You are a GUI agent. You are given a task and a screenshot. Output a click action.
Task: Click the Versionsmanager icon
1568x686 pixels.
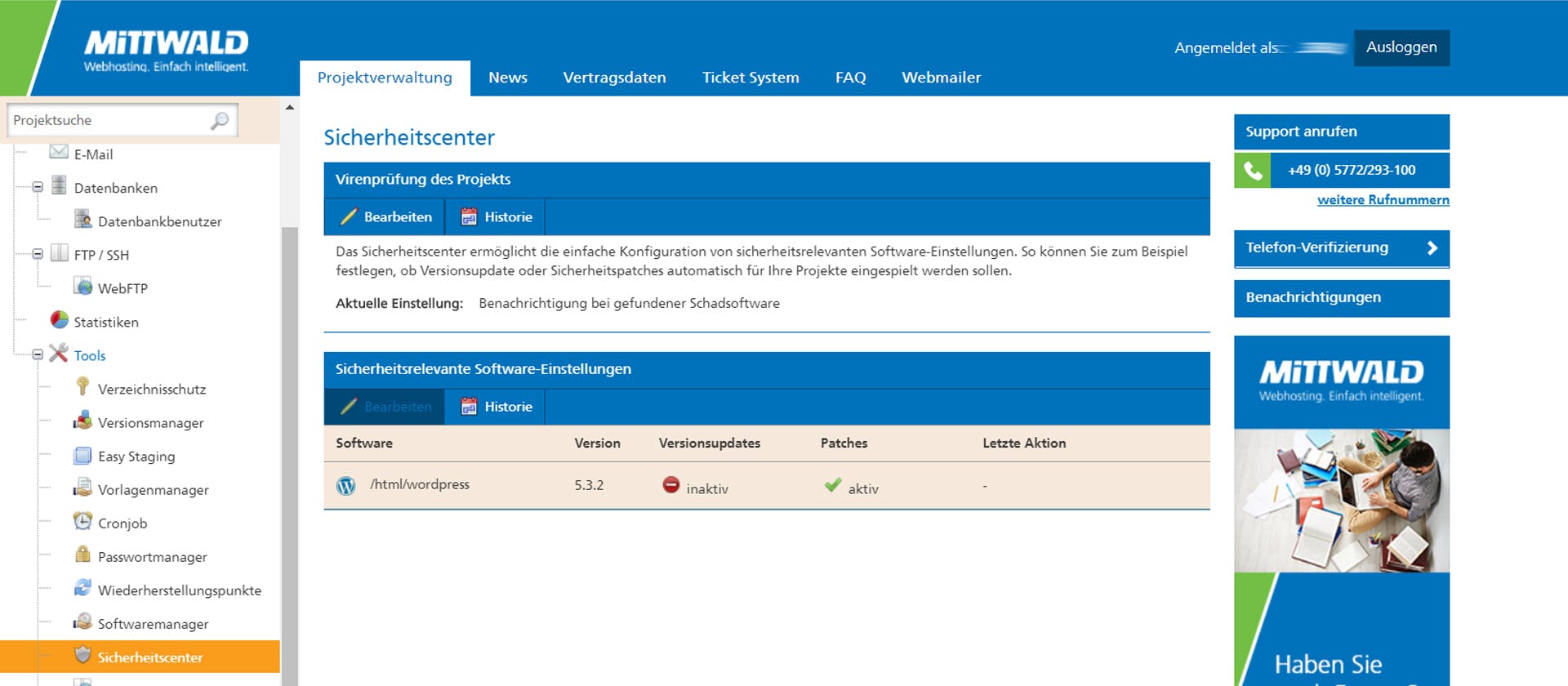click(82, 421)
